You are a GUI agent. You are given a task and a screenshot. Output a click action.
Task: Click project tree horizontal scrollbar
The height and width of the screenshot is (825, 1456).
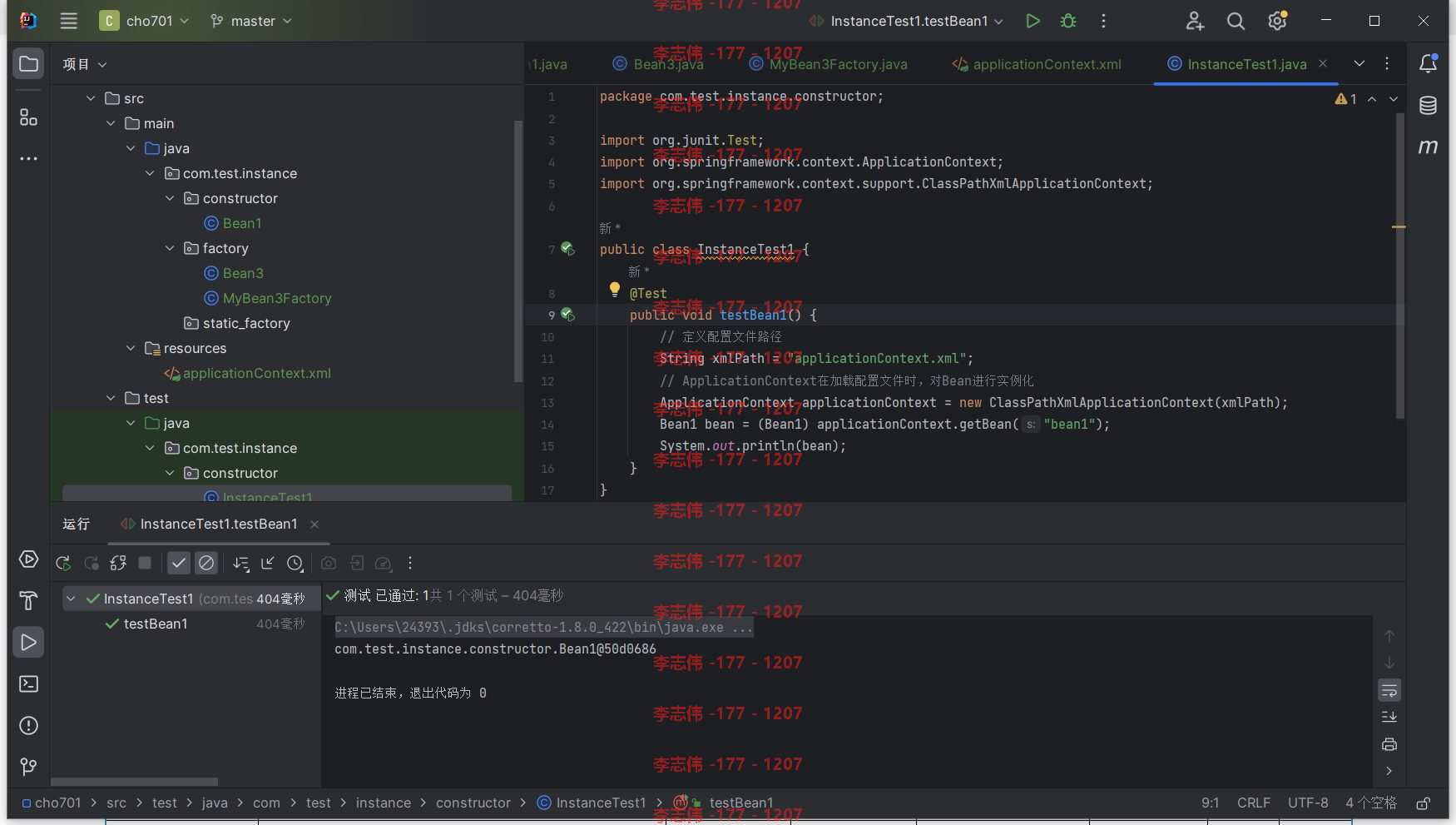pyautogui.click(x=134, y=782)
